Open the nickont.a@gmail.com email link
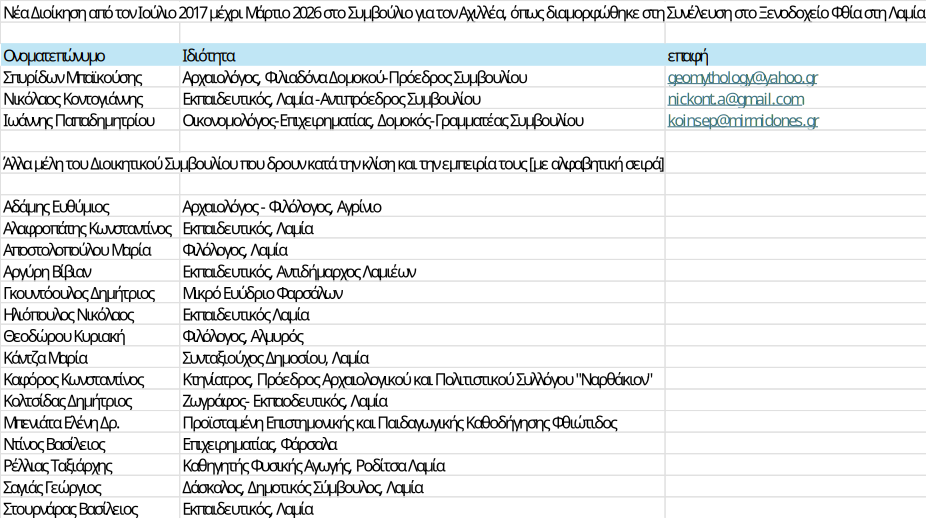Screen dimensions: 927x519 pyautogui.click(x=736, y=99)
